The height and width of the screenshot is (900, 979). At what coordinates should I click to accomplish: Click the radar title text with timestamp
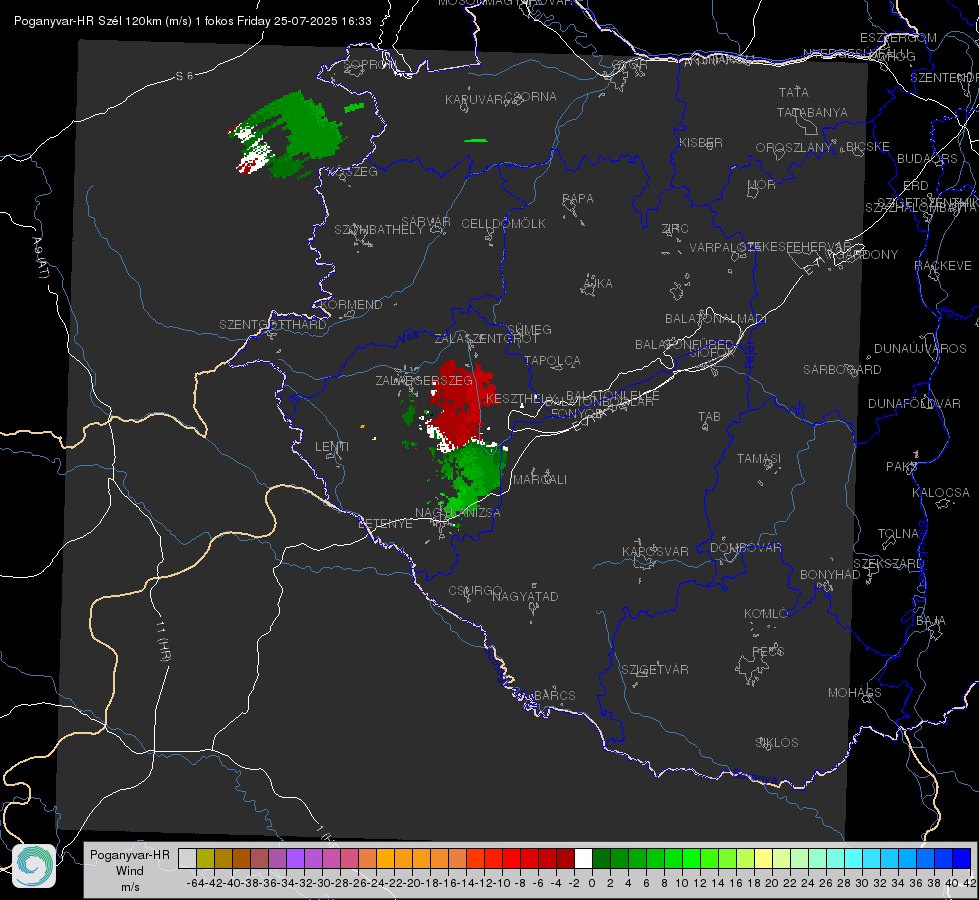192,21
